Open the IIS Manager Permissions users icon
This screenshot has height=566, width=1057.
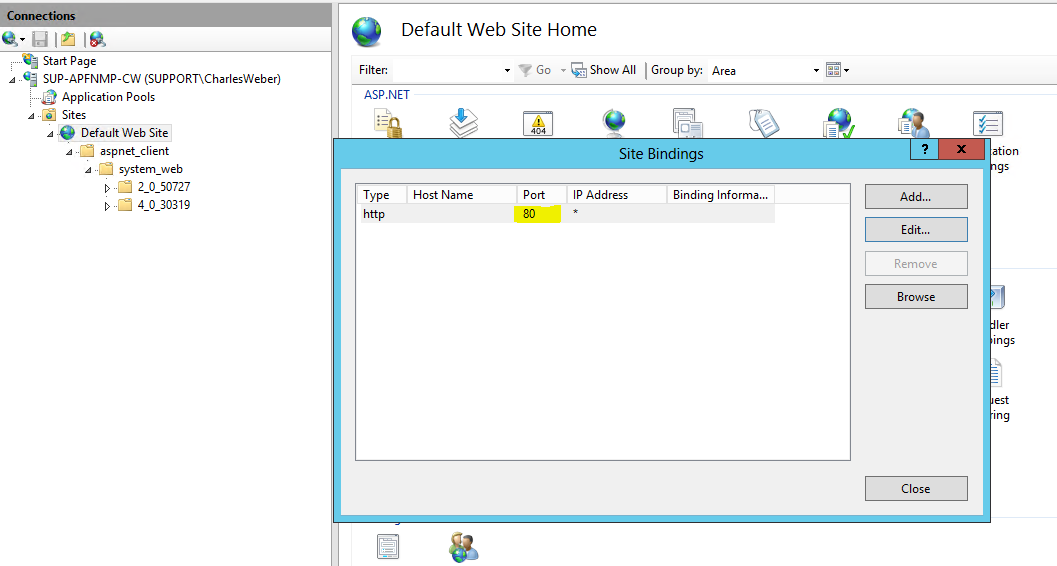(x=464, y=546)
